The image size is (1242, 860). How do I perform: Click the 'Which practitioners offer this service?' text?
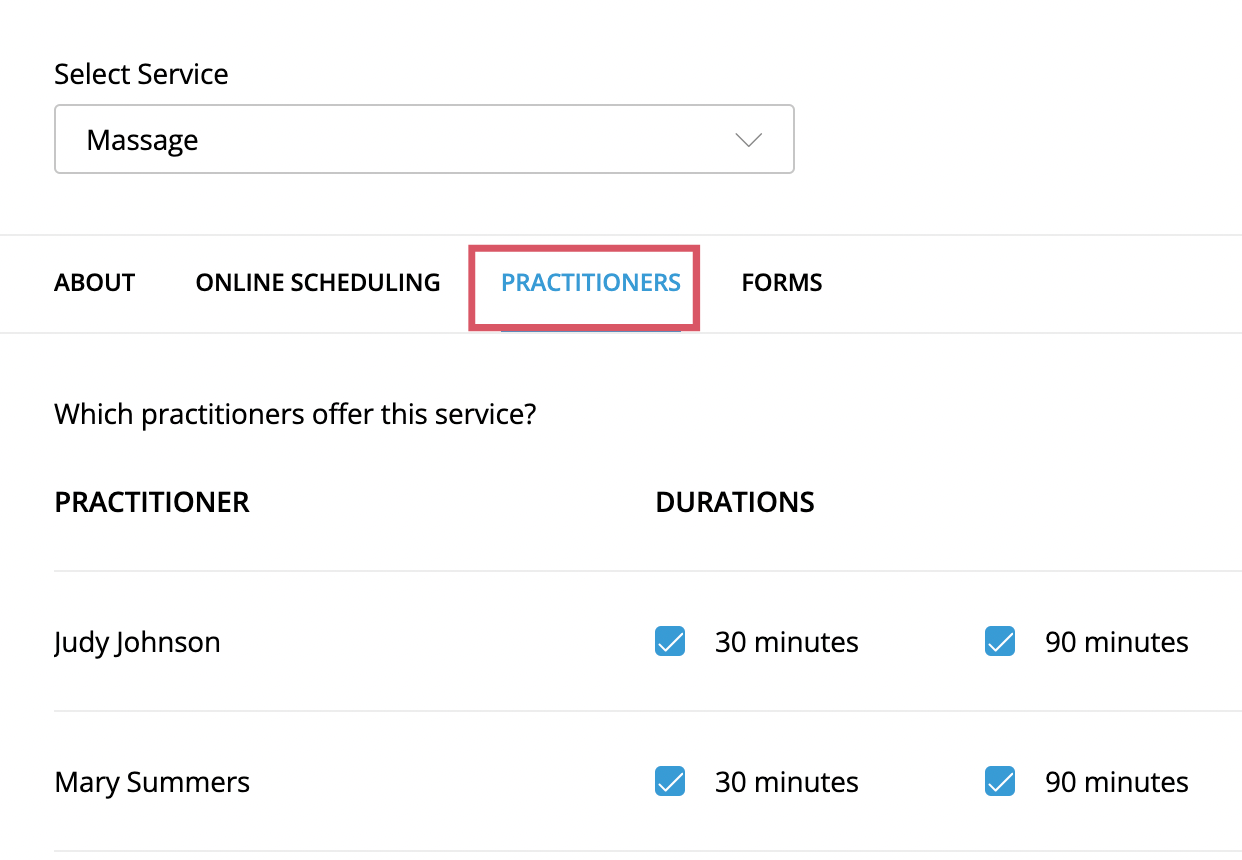[x=296, y=414]
